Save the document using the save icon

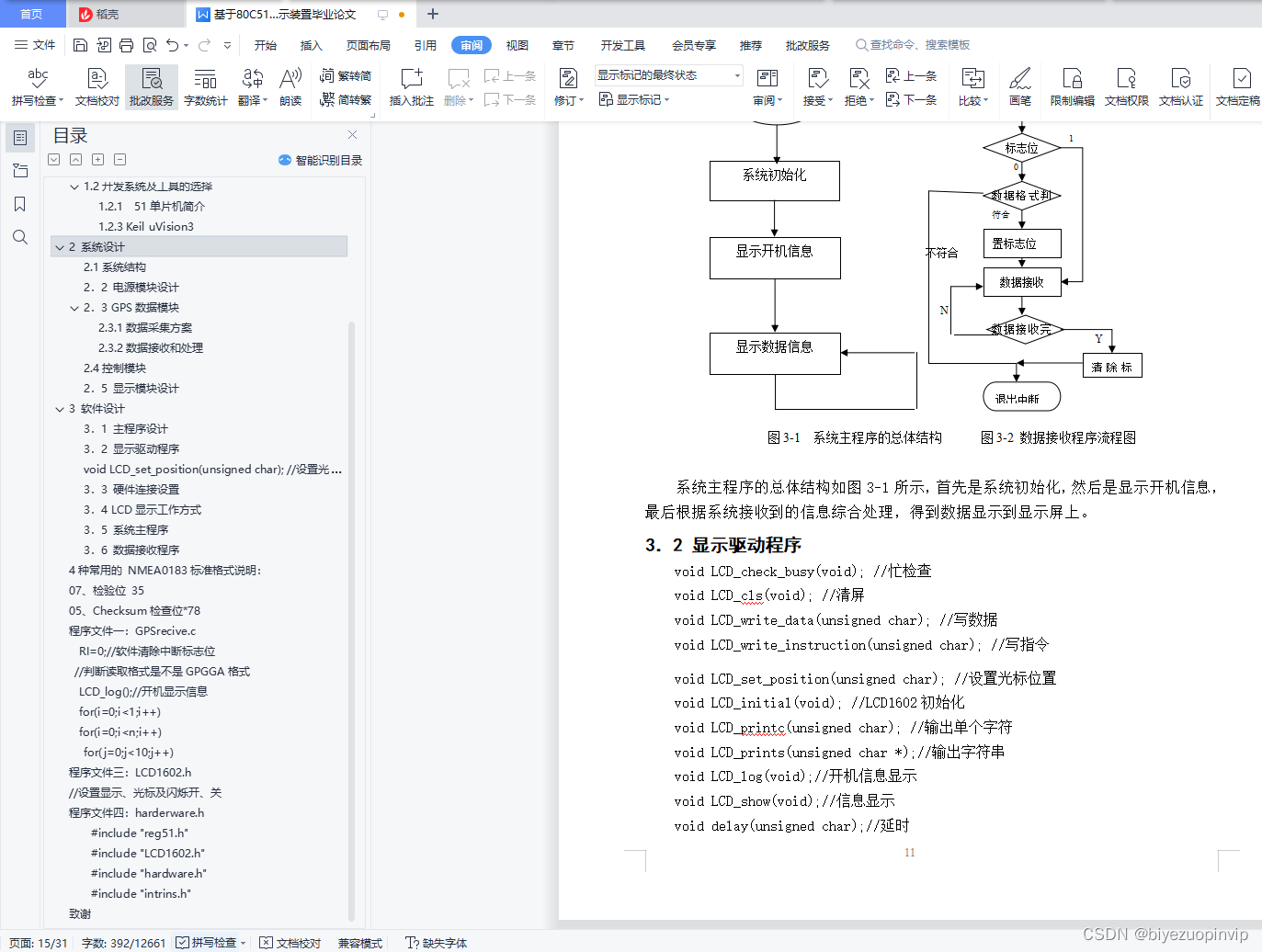(x=80, y=45)
